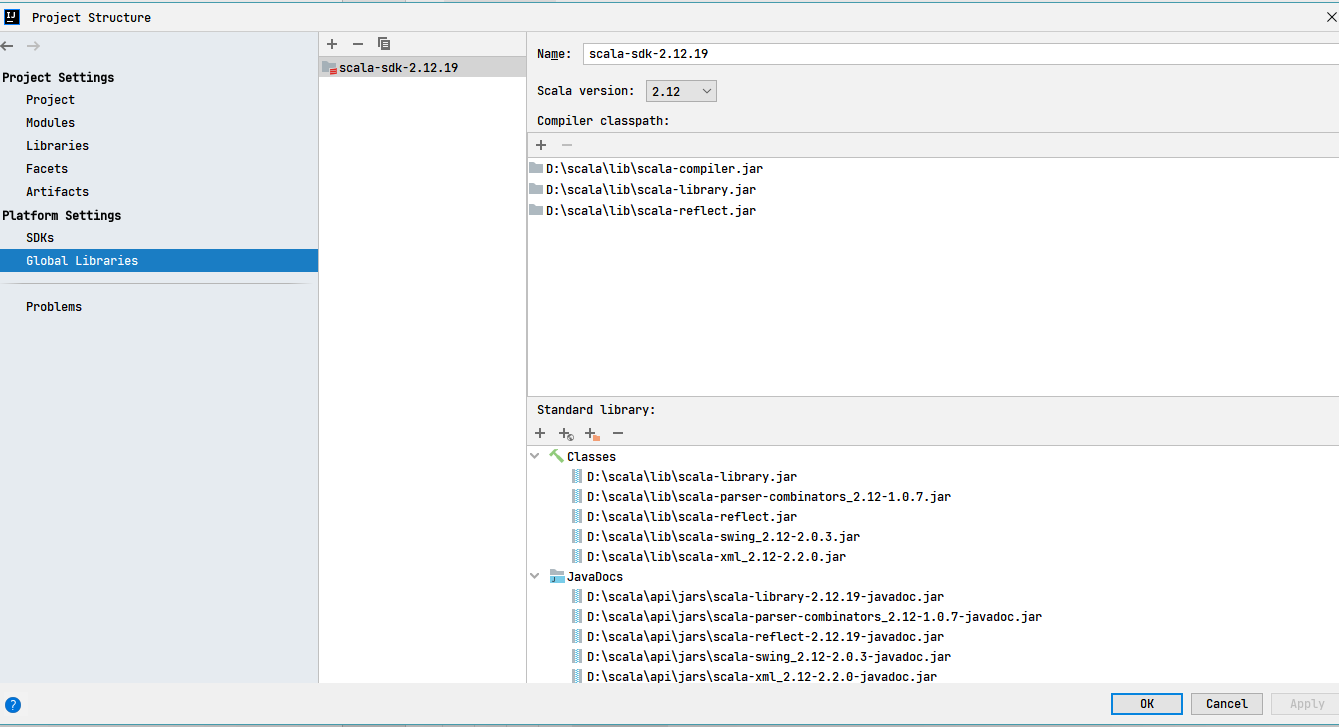Open the Scala version dropdown
This screenshot has height=727, width=1339.
[x=681, y=91]
